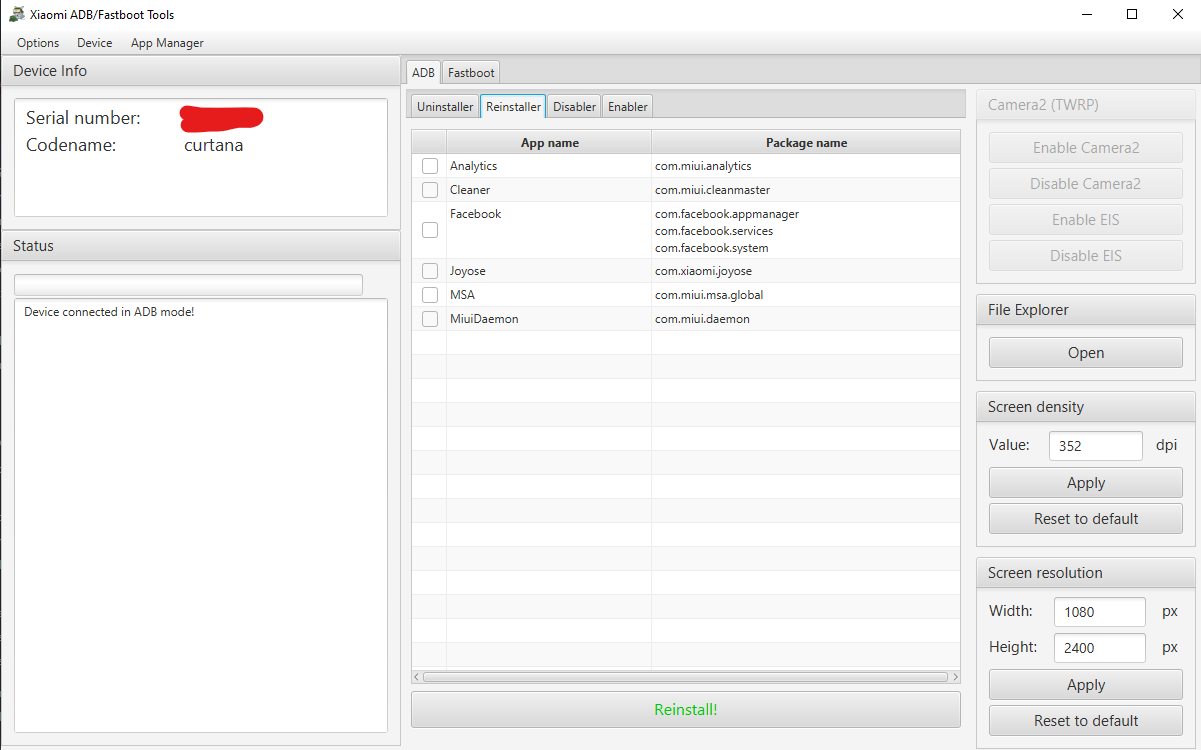Enable the MSA checkbox
This screenshot has width=1201, height=750.
430,295
